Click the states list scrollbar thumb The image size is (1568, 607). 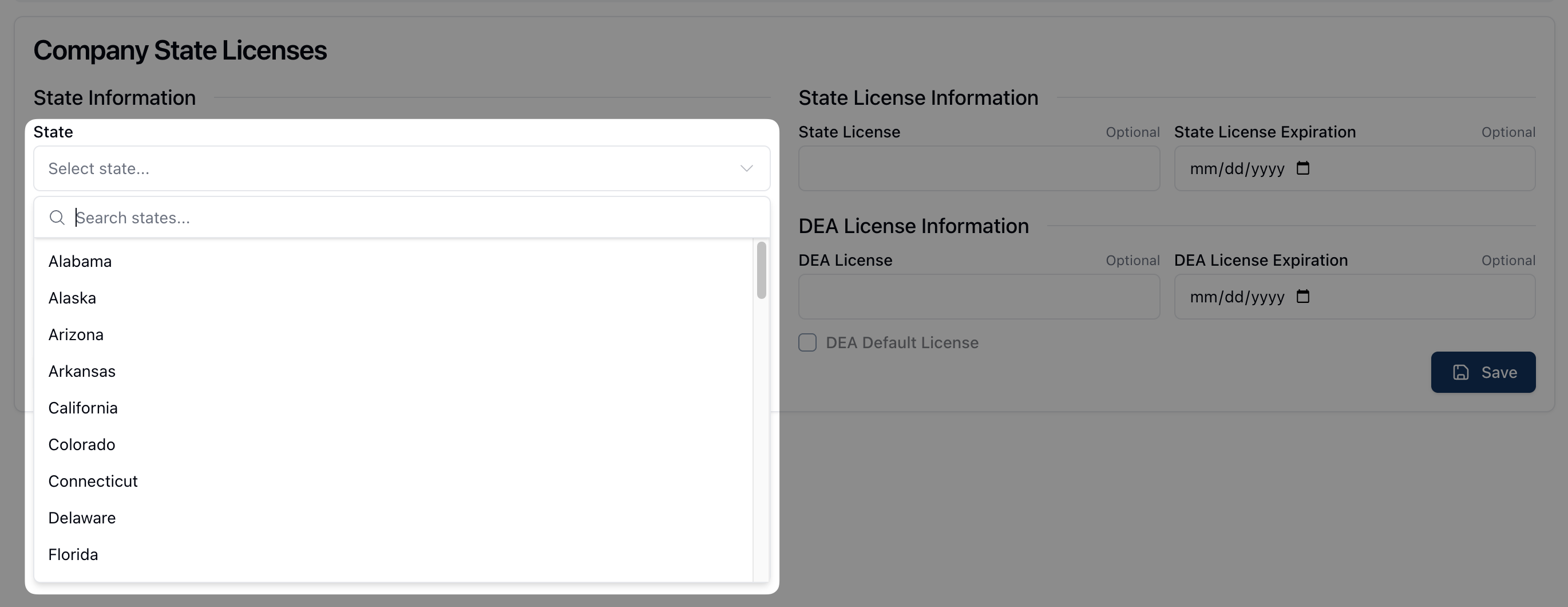pyautogui.click(x=761, y=270)
